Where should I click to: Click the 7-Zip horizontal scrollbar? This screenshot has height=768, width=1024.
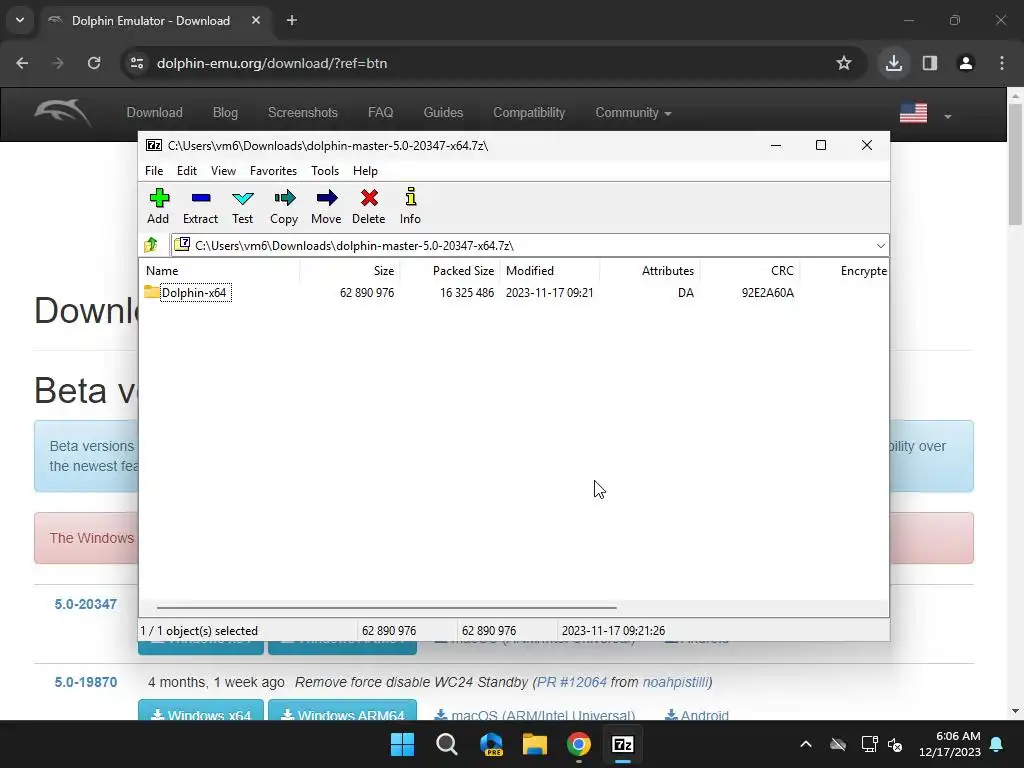click(x=387, y=607)
